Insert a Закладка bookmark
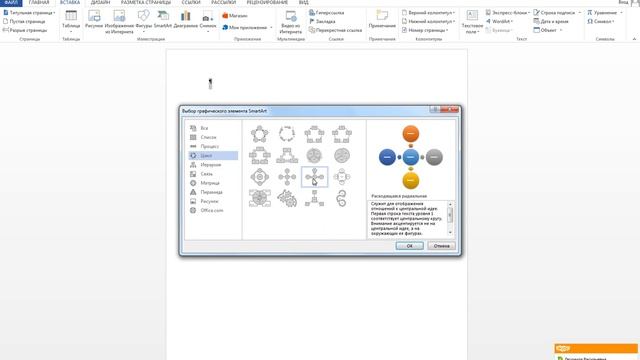 tap(322, 21)
